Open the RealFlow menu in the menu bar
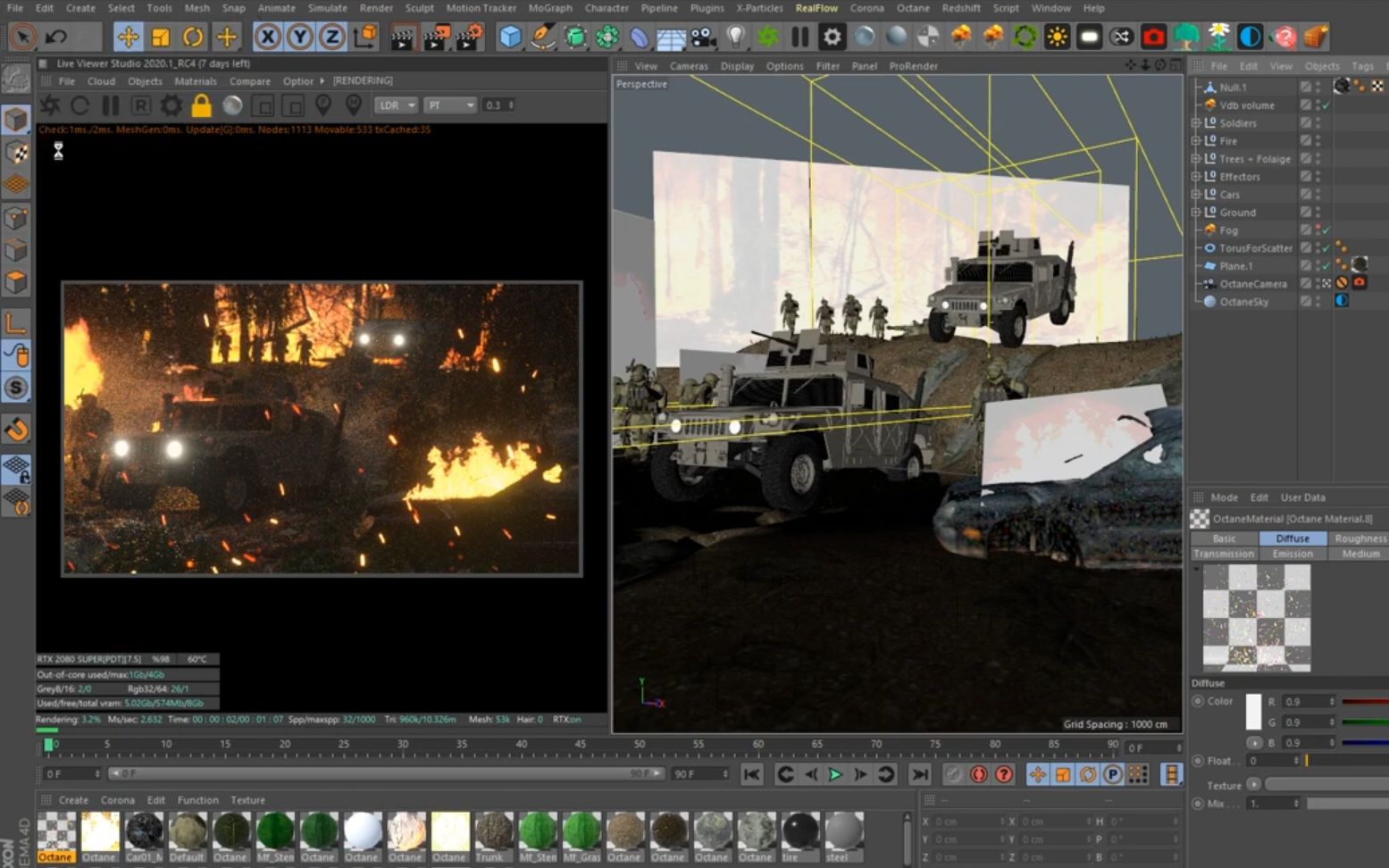 pos(816,7)
